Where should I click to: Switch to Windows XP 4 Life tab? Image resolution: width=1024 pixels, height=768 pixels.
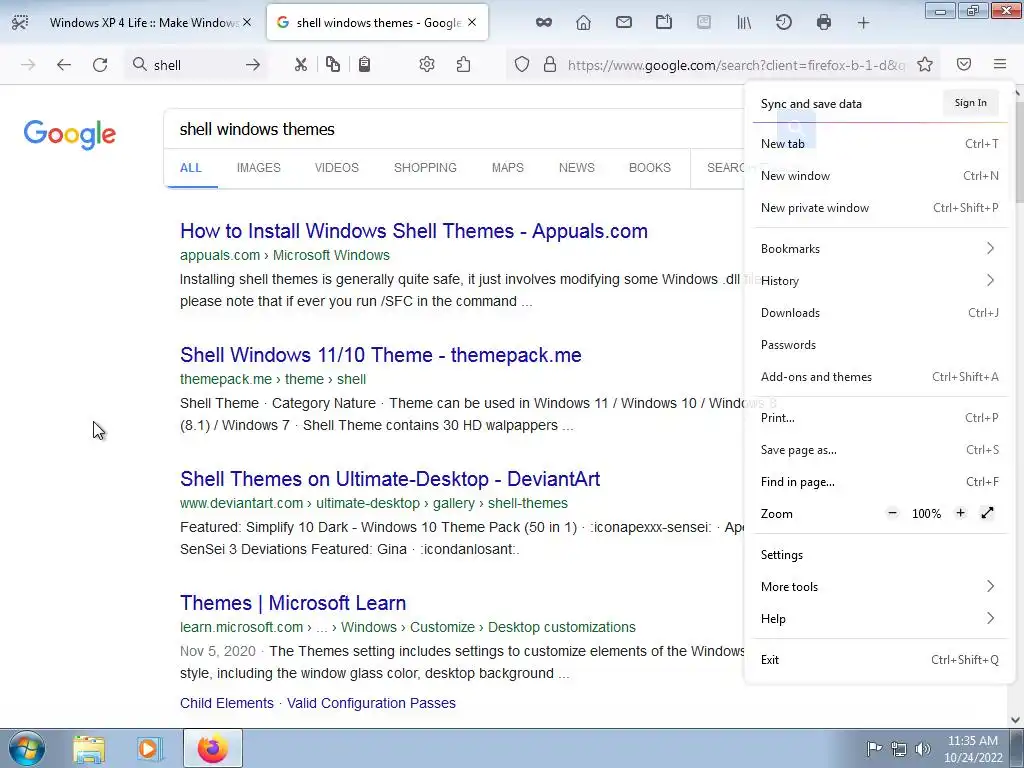click(x=144, y=22)
